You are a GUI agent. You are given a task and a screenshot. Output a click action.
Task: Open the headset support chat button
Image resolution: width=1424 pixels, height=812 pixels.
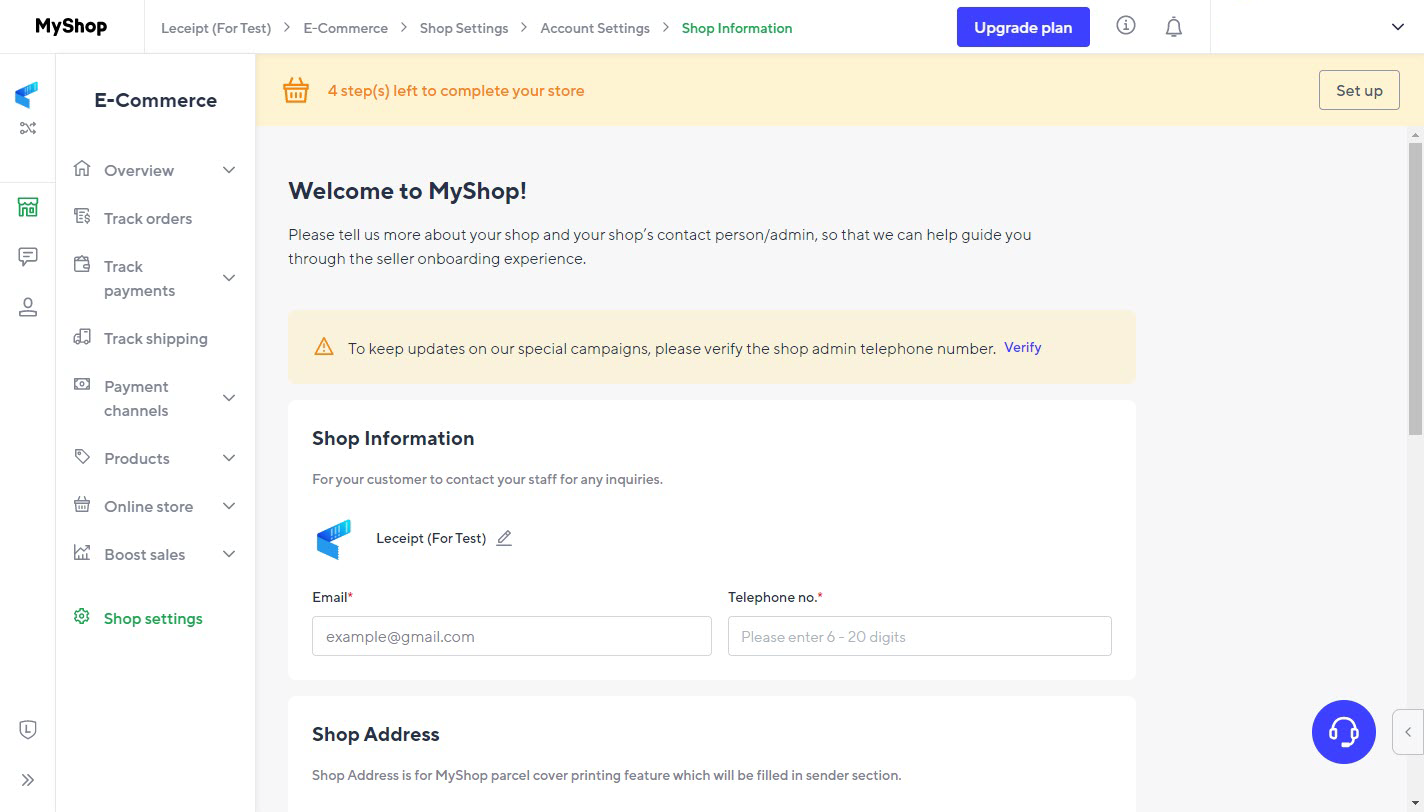pyautogui.click(x=1343, y=732)
